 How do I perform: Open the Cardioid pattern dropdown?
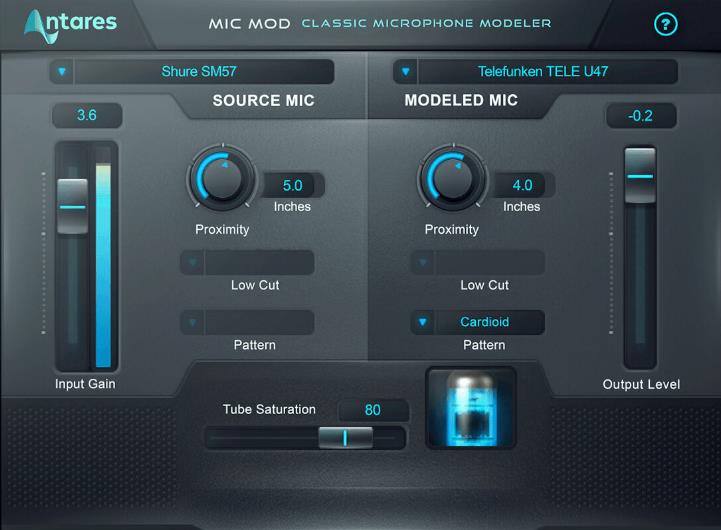pos(478,322)
